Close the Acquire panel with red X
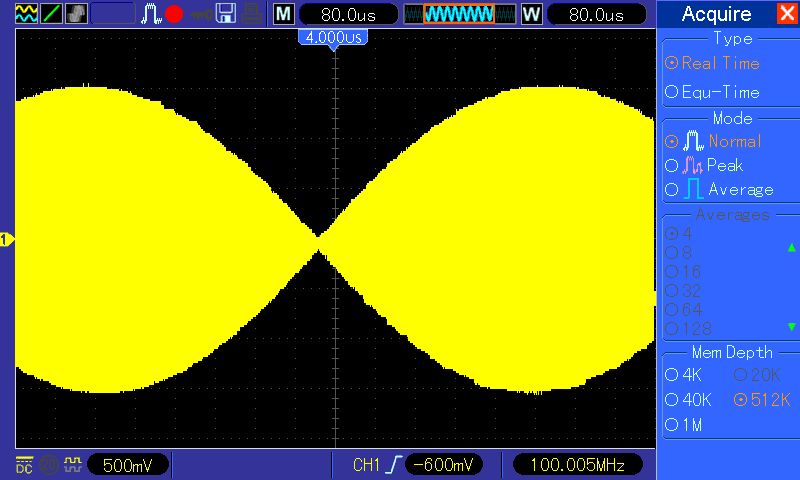The image size is (800, 480). (787, 13)
